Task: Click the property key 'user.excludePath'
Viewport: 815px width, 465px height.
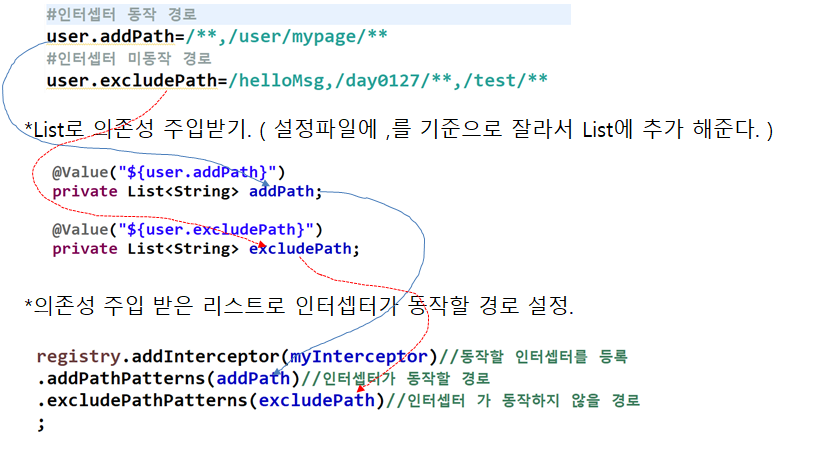Action: 132,81
